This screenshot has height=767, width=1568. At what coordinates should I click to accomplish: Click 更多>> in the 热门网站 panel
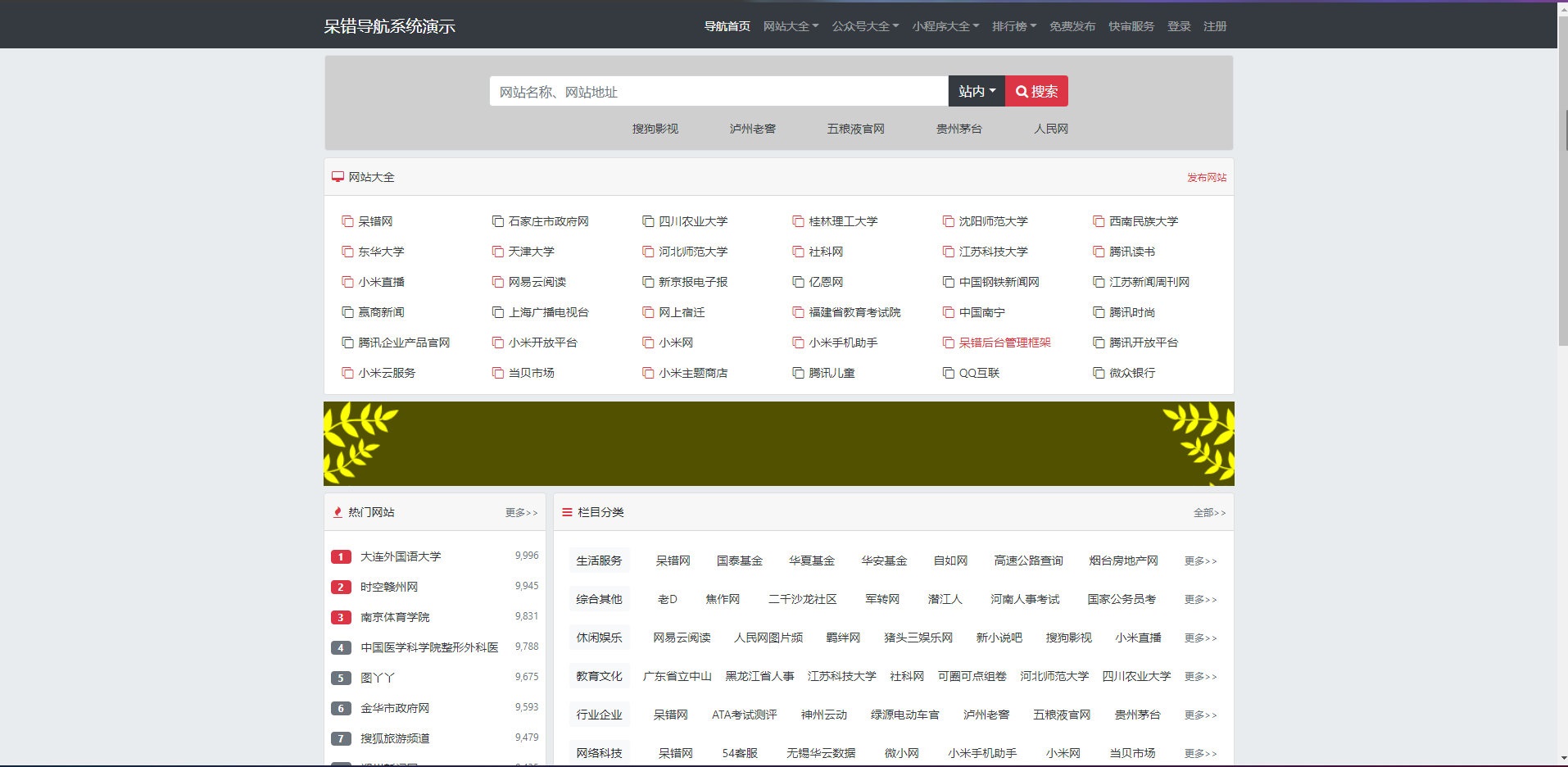pyautogui.click(x=521, y=512)
